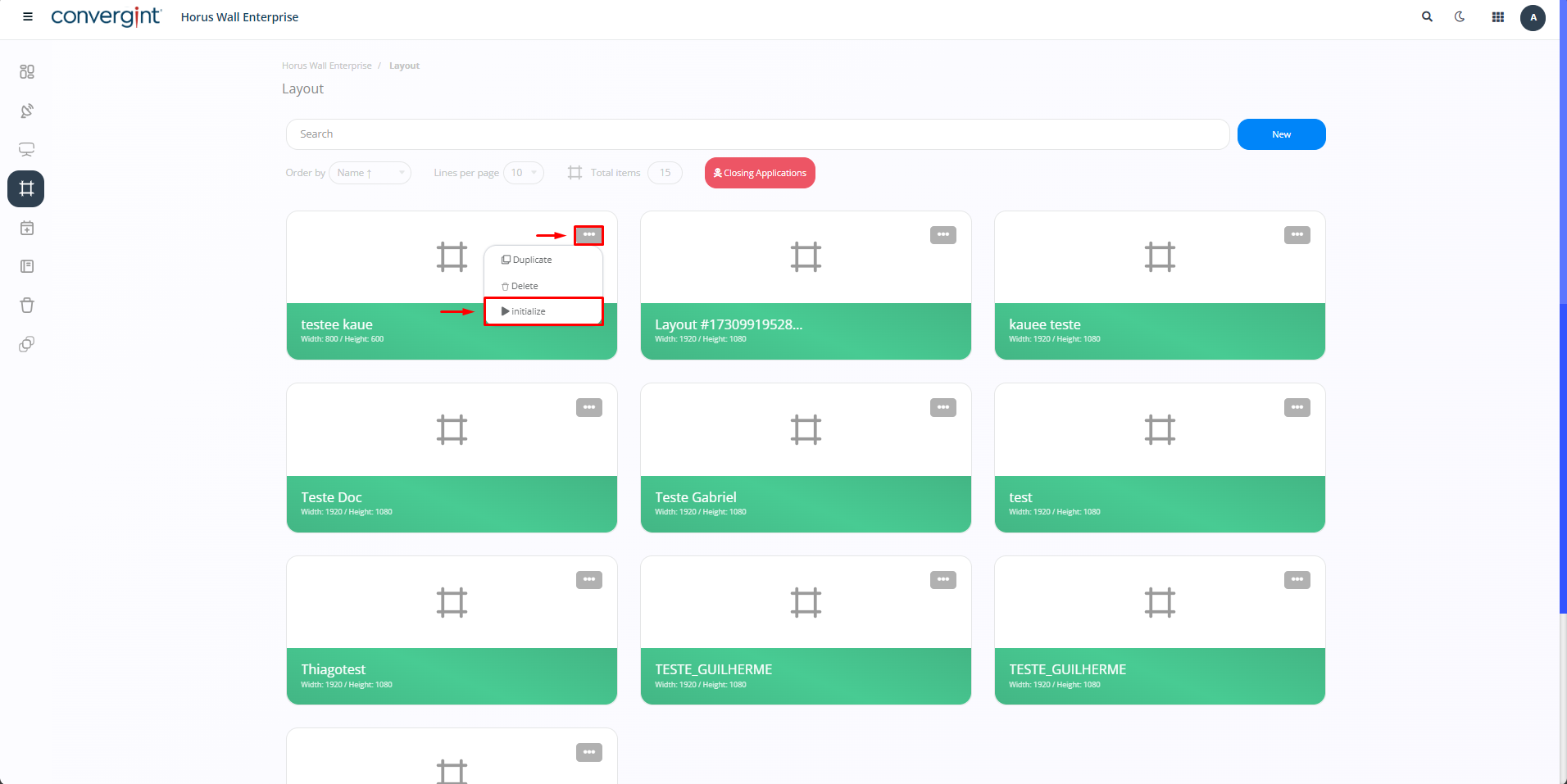The height and width of the screenshot is (784, 1567).
Task: Open the trash icon in sidebar
Action: (x=27, y=306)
